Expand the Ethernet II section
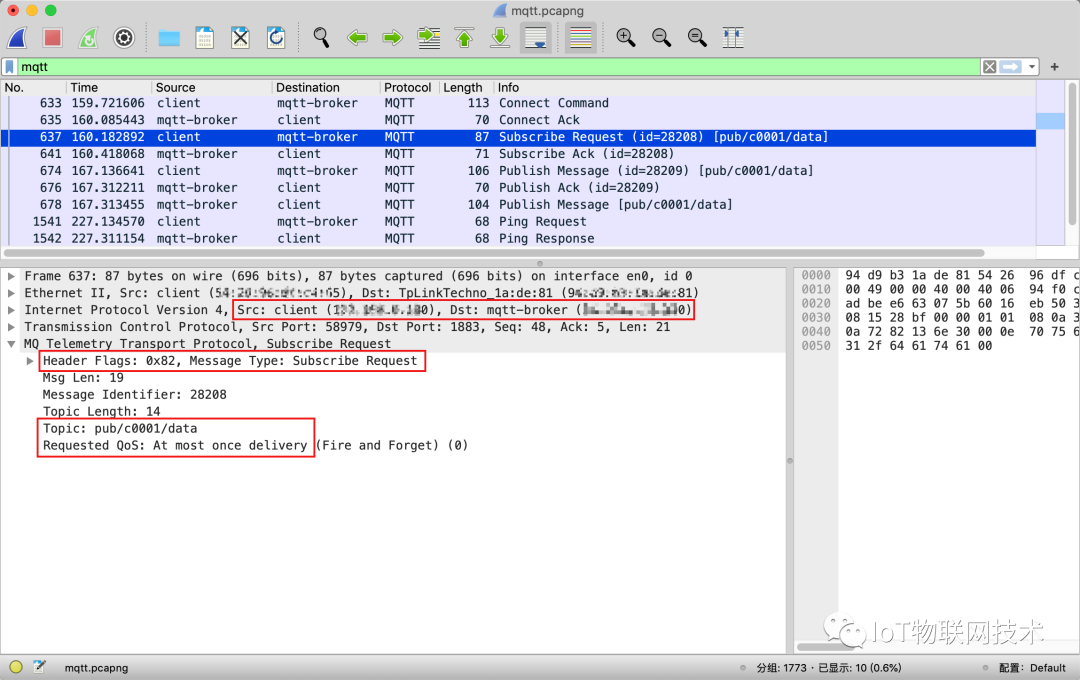 pos(12,293)
